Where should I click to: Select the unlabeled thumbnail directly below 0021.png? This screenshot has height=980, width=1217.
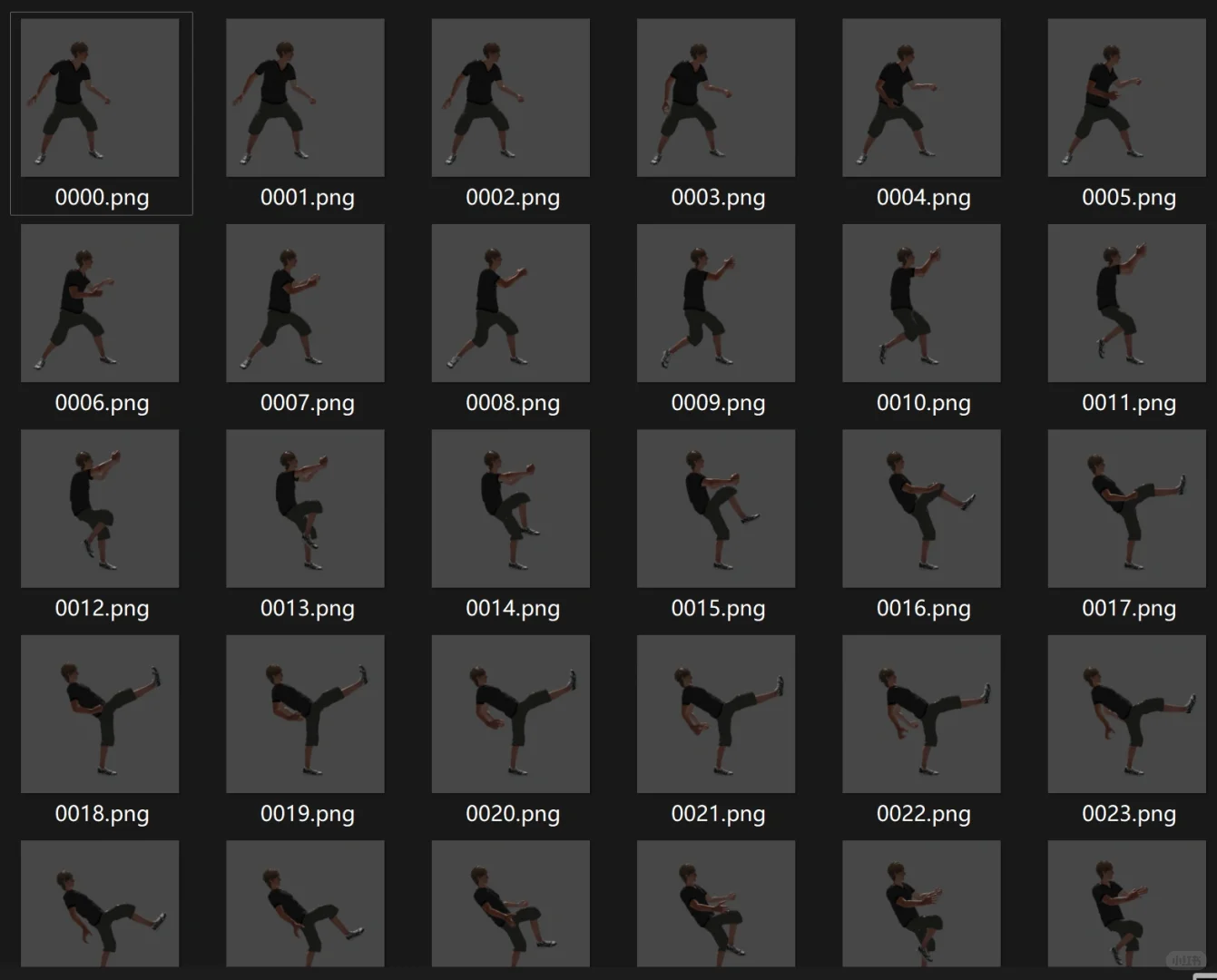point(716,904)
